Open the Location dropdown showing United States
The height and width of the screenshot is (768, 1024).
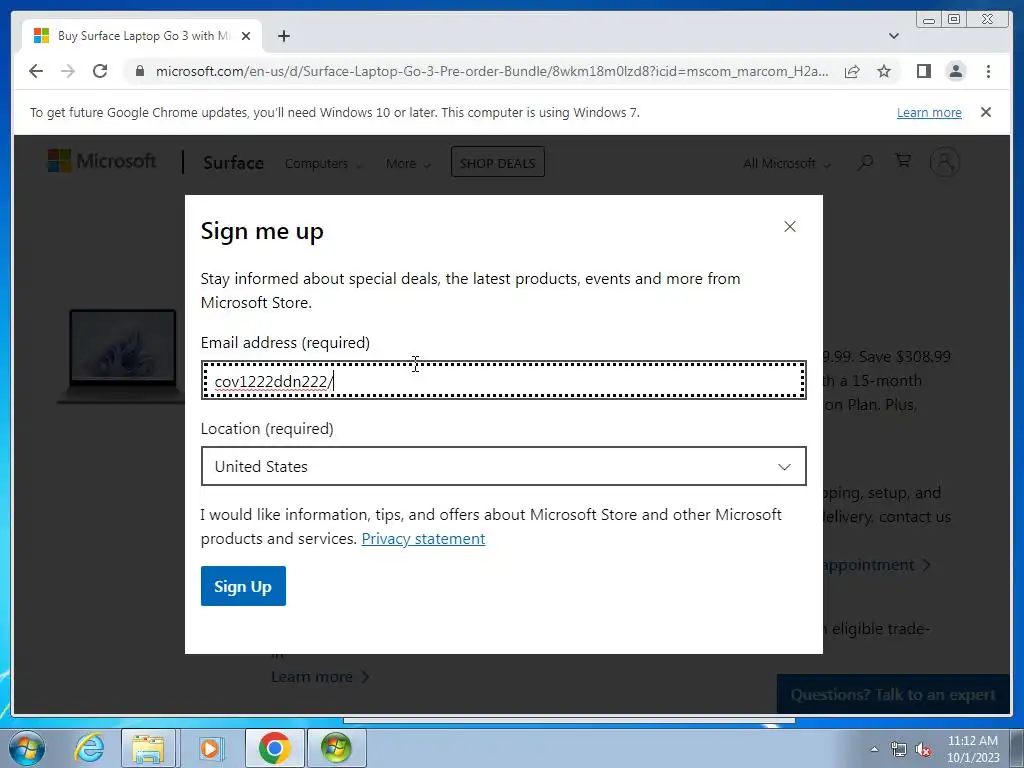point(504,466)
